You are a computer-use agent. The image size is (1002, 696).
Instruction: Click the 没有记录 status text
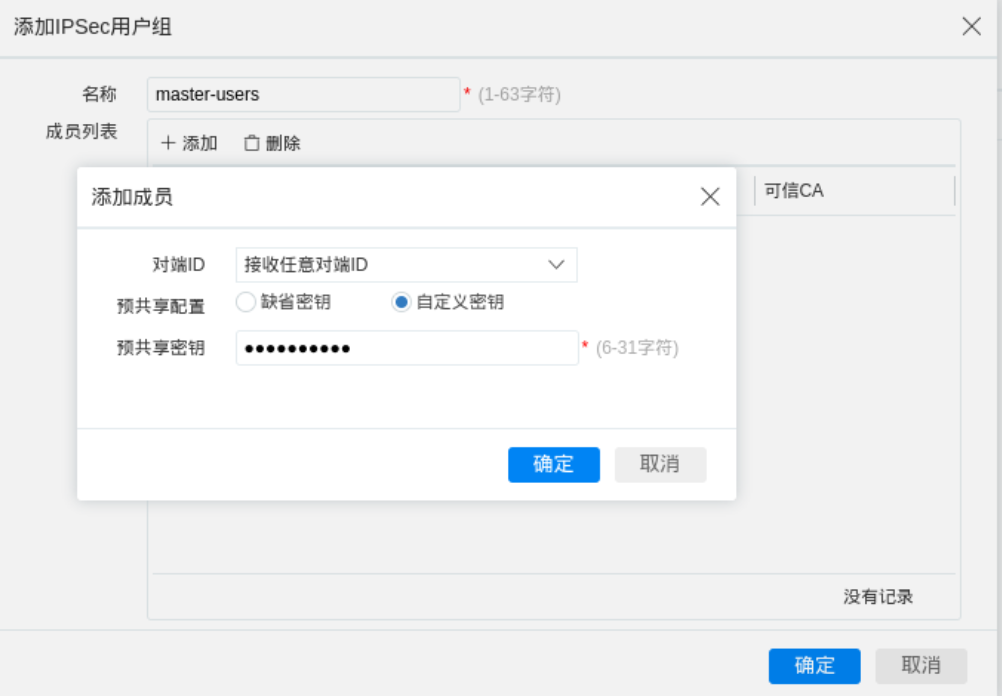[x=877, y=597]
